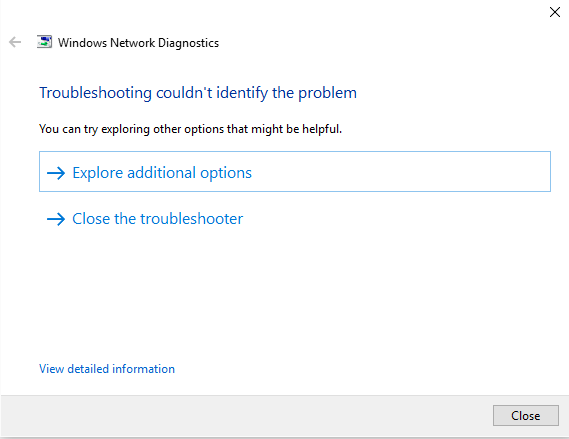The image size is (569, 439).
Task: Click the word 'information' in the bottom link
Action: click(143, 369)
